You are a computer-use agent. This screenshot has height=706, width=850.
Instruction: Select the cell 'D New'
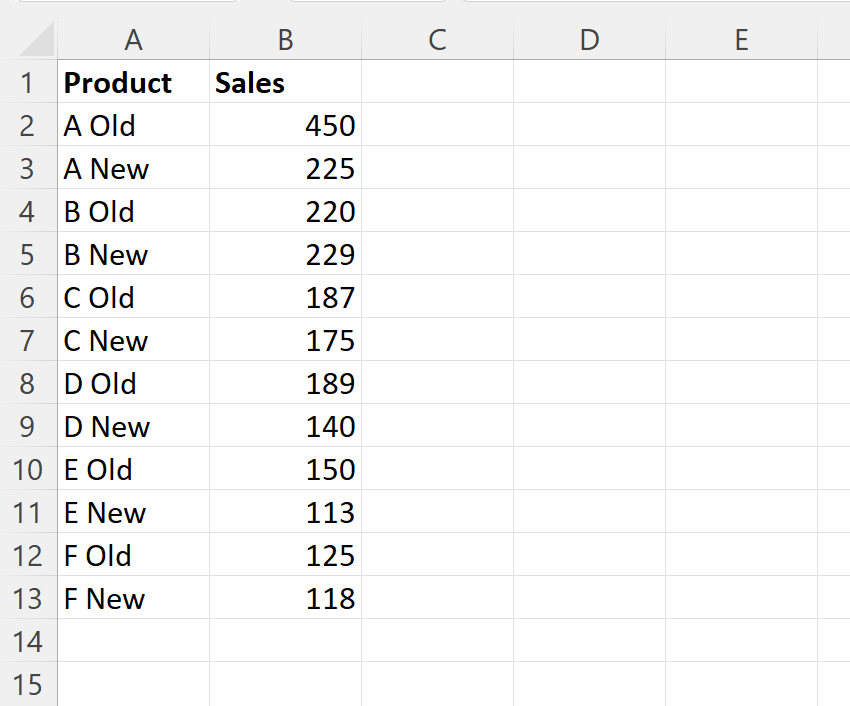[x=133, y=426]
